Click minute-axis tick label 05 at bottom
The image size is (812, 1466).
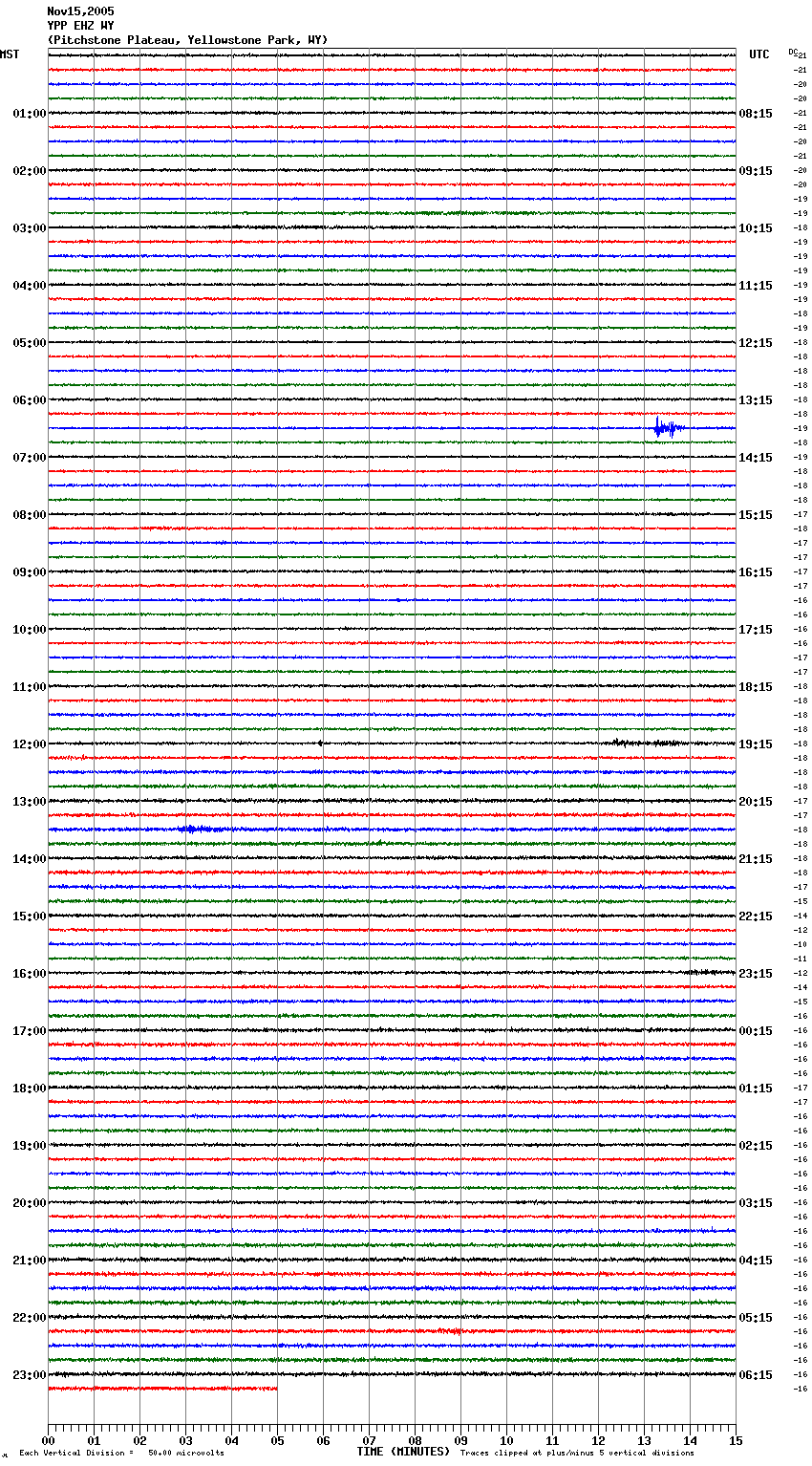pyautogui.click(x=277, y=1440)
